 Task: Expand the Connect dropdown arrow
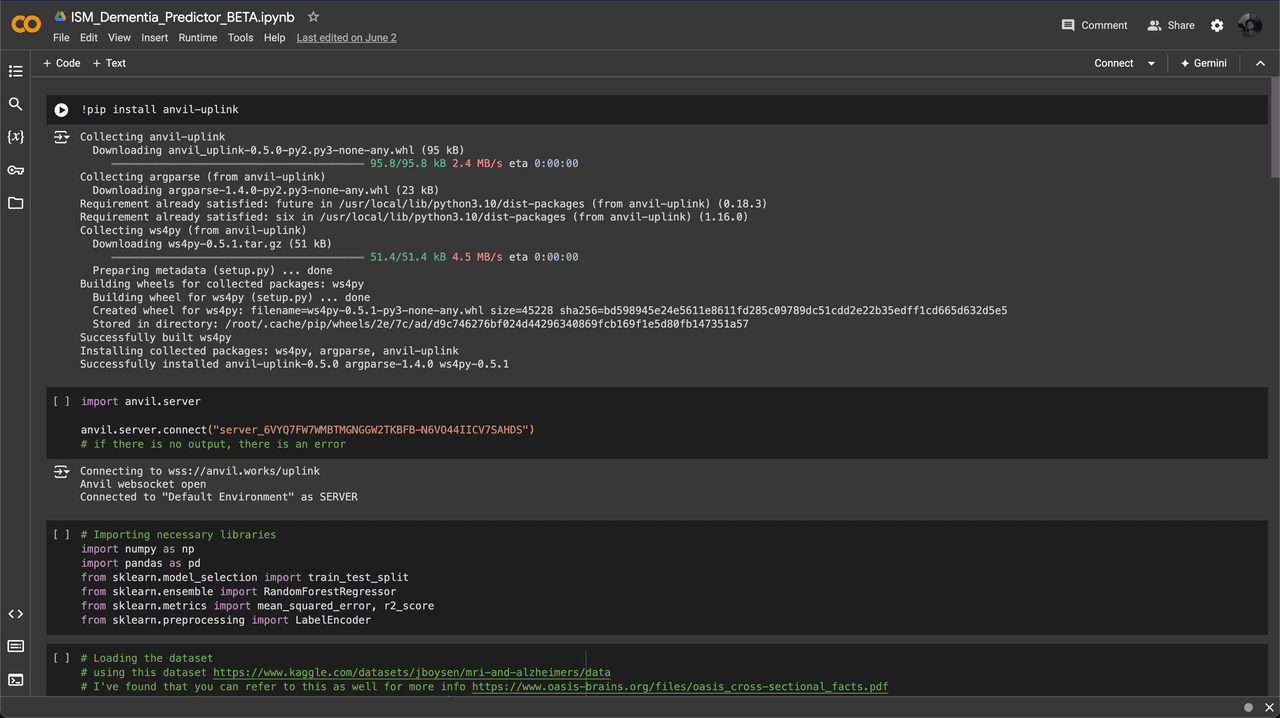(1151, 63)
